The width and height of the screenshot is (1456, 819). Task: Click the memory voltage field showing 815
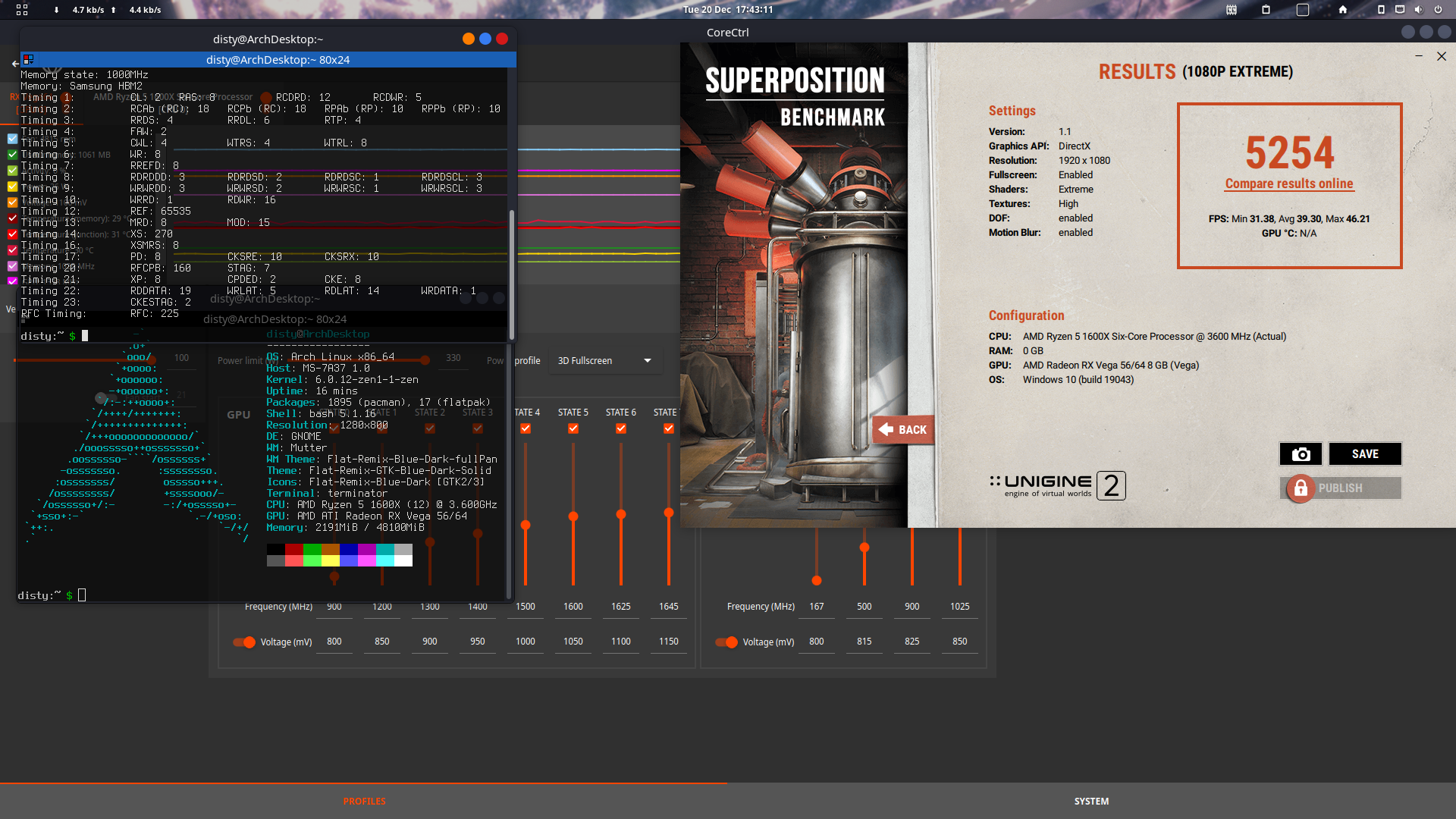(864, 642)
